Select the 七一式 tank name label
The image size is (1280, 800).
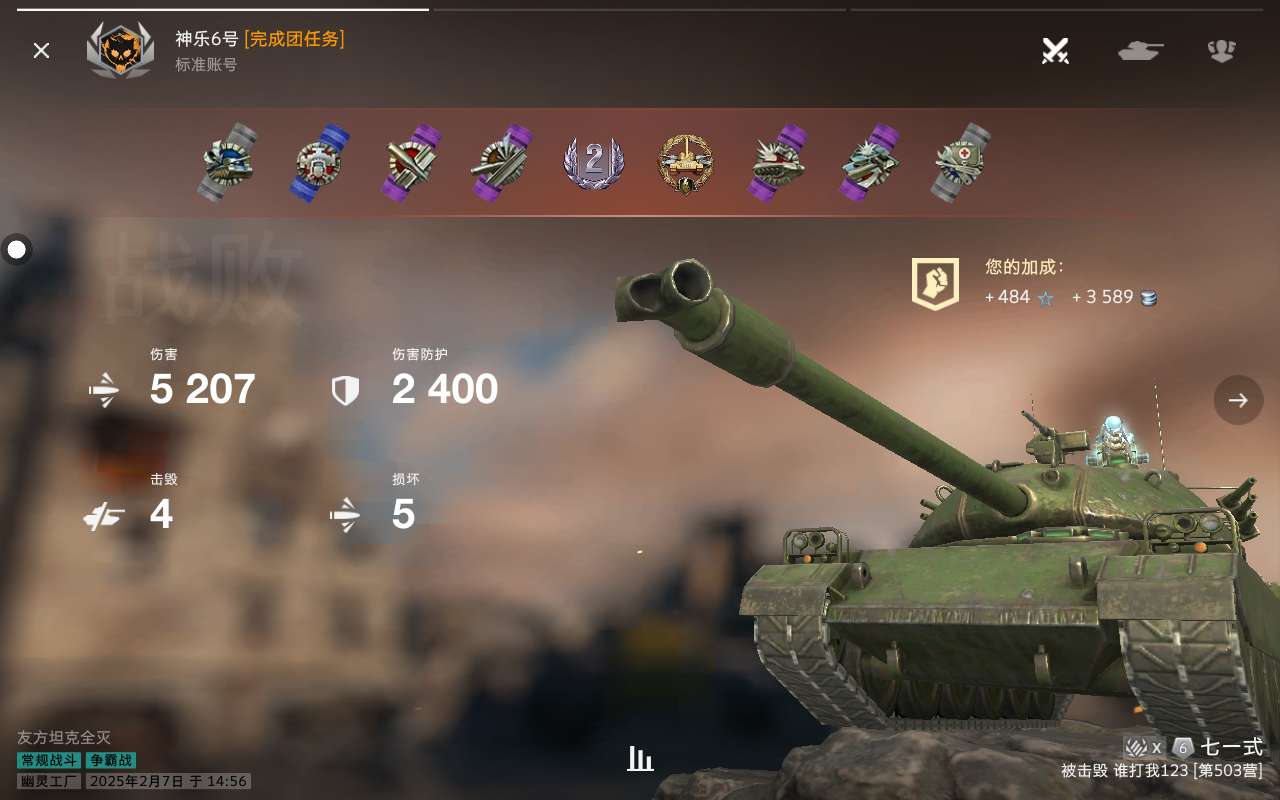tap(1232, 747)
